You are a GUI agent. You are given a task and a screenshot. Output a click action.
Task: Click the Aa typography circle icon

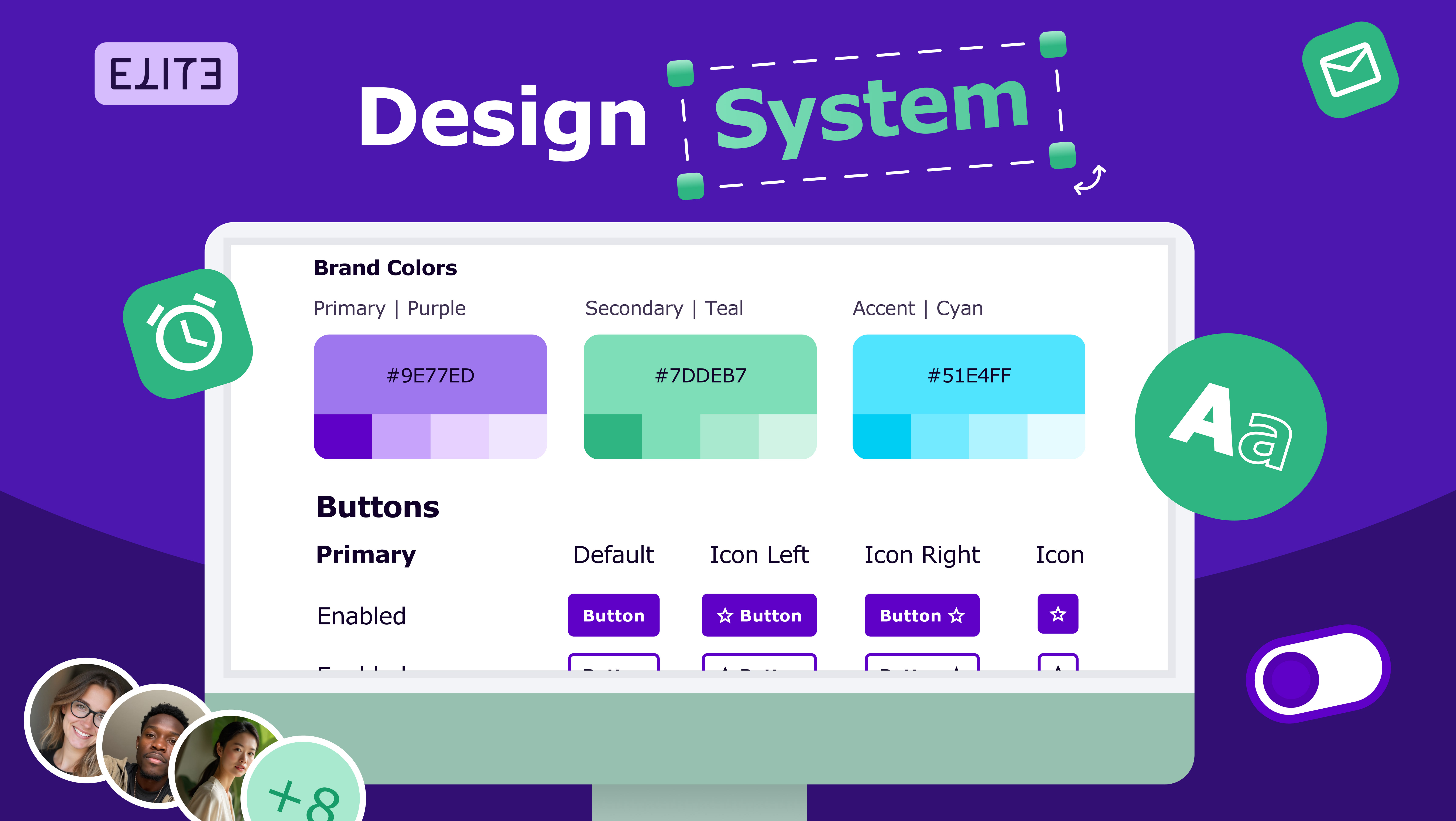tap(1230, 427)
